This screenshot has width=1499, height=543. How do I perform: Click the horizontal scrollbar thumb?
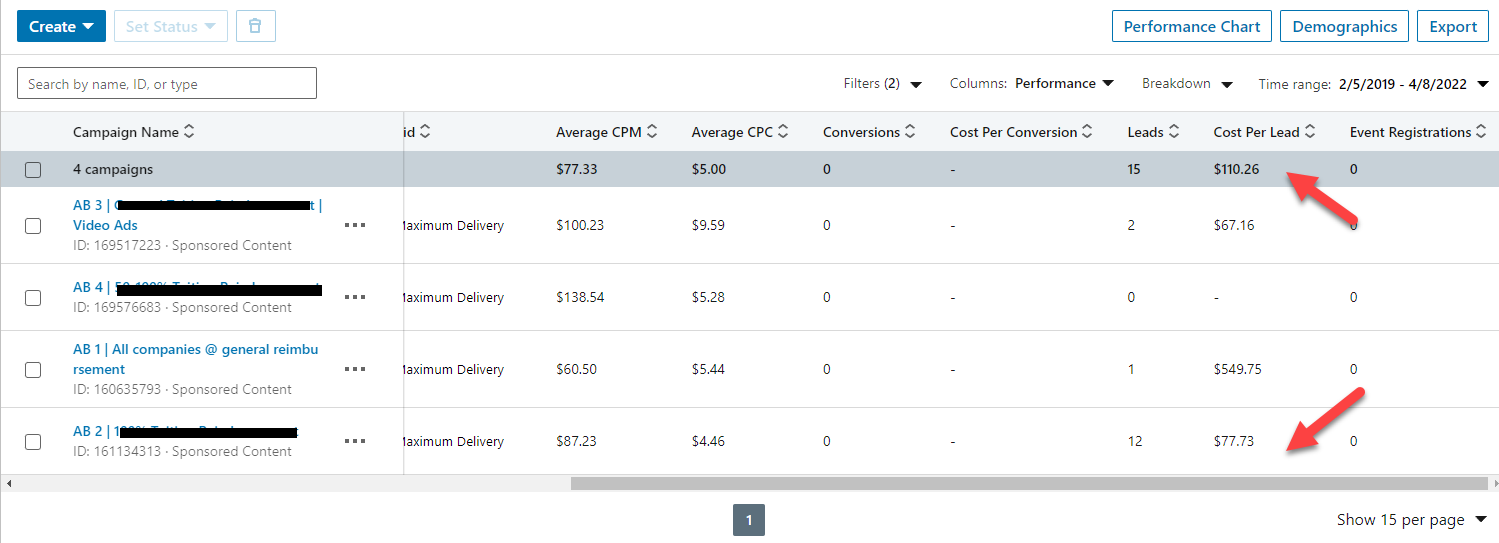[x=1029, y=483]
